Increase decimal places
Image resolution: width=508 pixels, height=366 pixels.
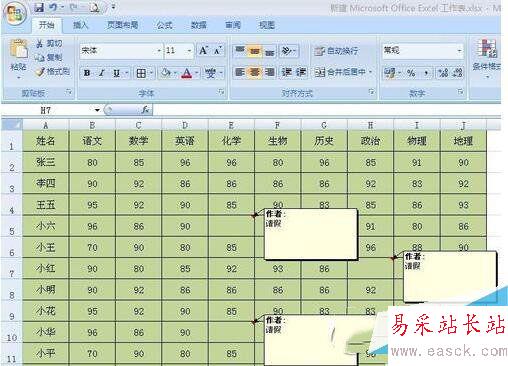[x=443, y=73]
